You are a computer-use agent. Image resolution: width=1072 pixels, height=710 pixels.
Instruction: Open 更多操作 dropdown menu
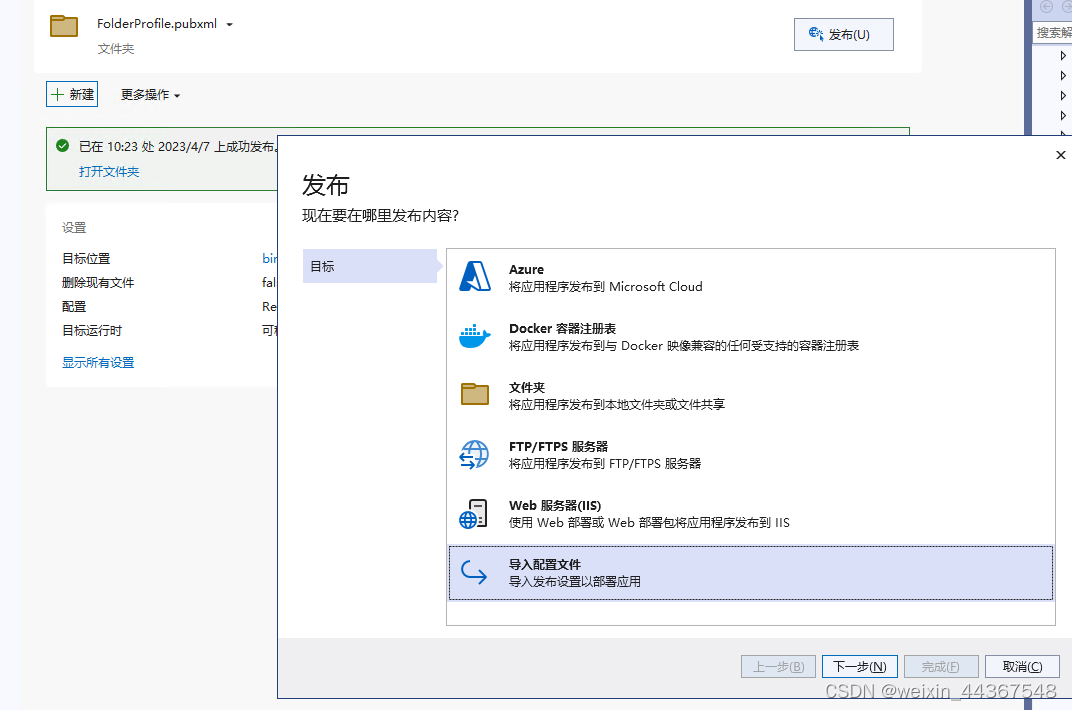click(x=150, y=94)
